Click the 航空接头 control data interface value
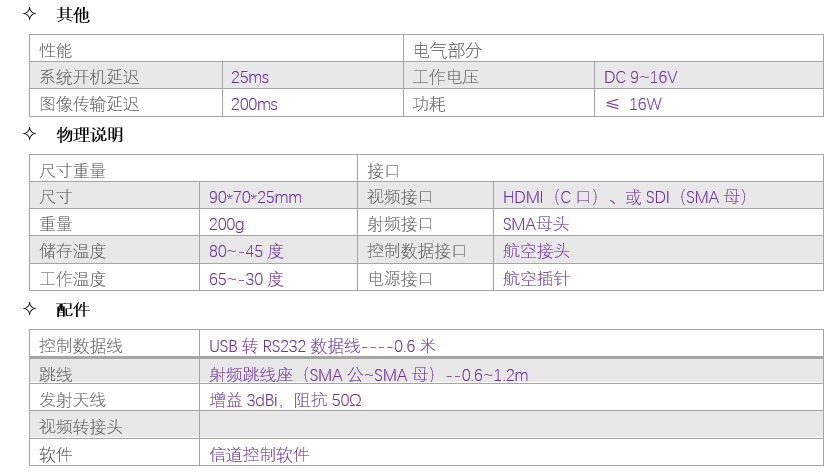Screen dimensions: 829x474 [x=536, y=251]
